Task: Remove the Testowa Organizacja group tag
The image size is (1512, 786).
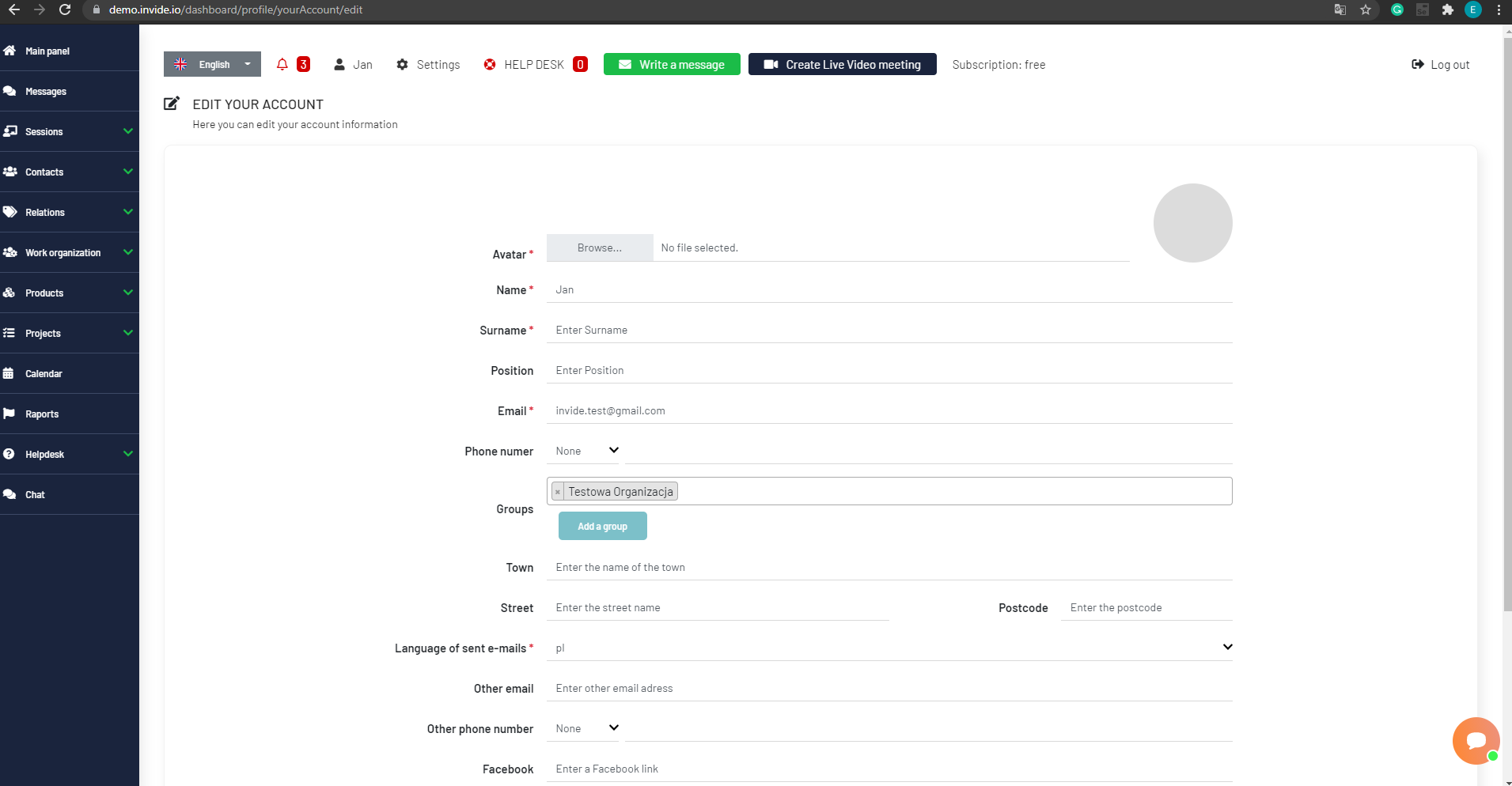Action: (x=559, y=491)
